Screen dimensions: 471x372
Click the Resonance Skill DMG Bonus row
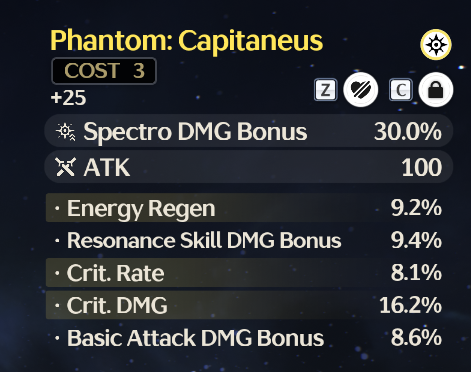(249, 240)
